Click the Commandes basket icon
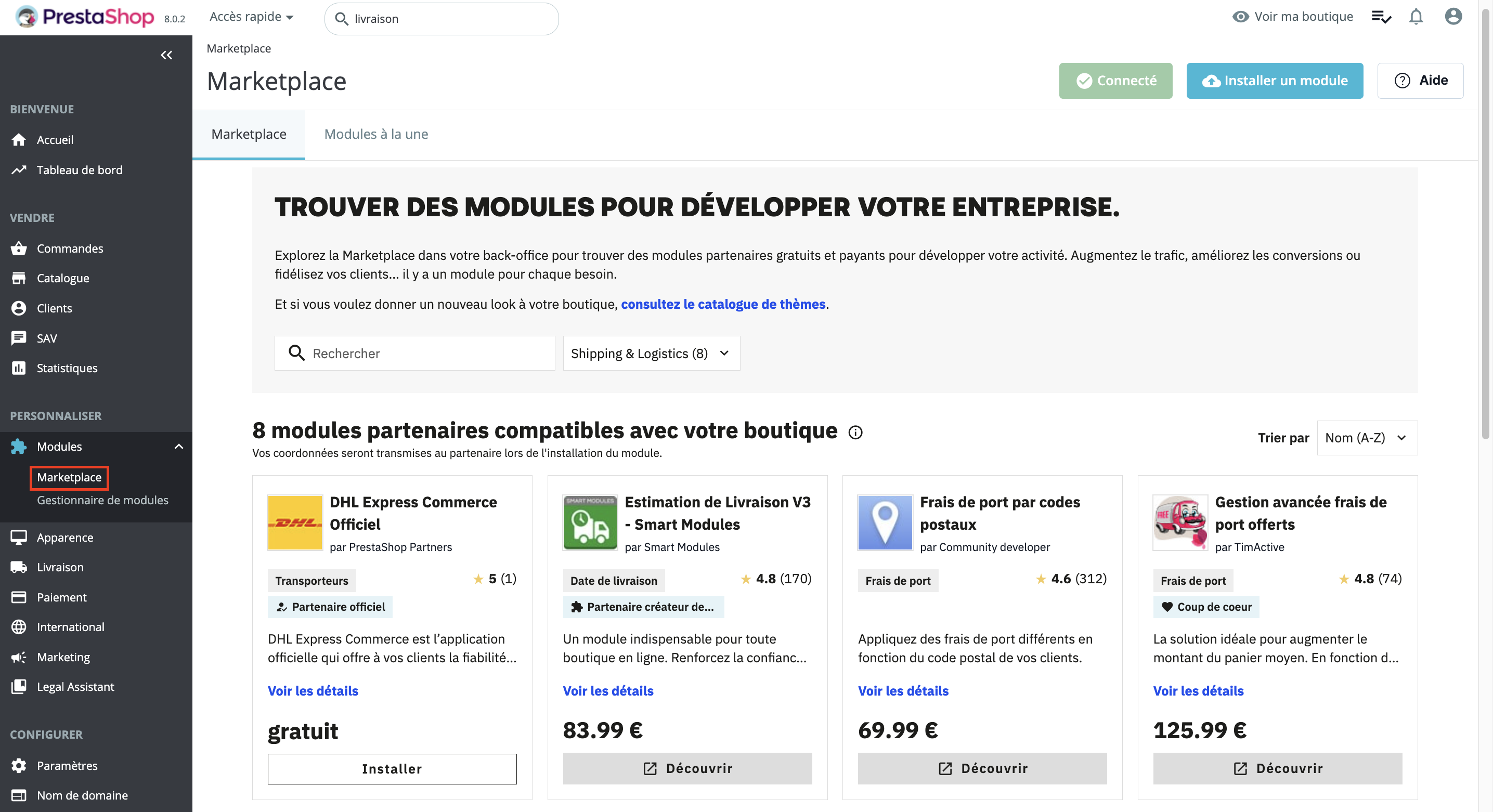Screen dimensions: 1493x812 tap(19, 248)
